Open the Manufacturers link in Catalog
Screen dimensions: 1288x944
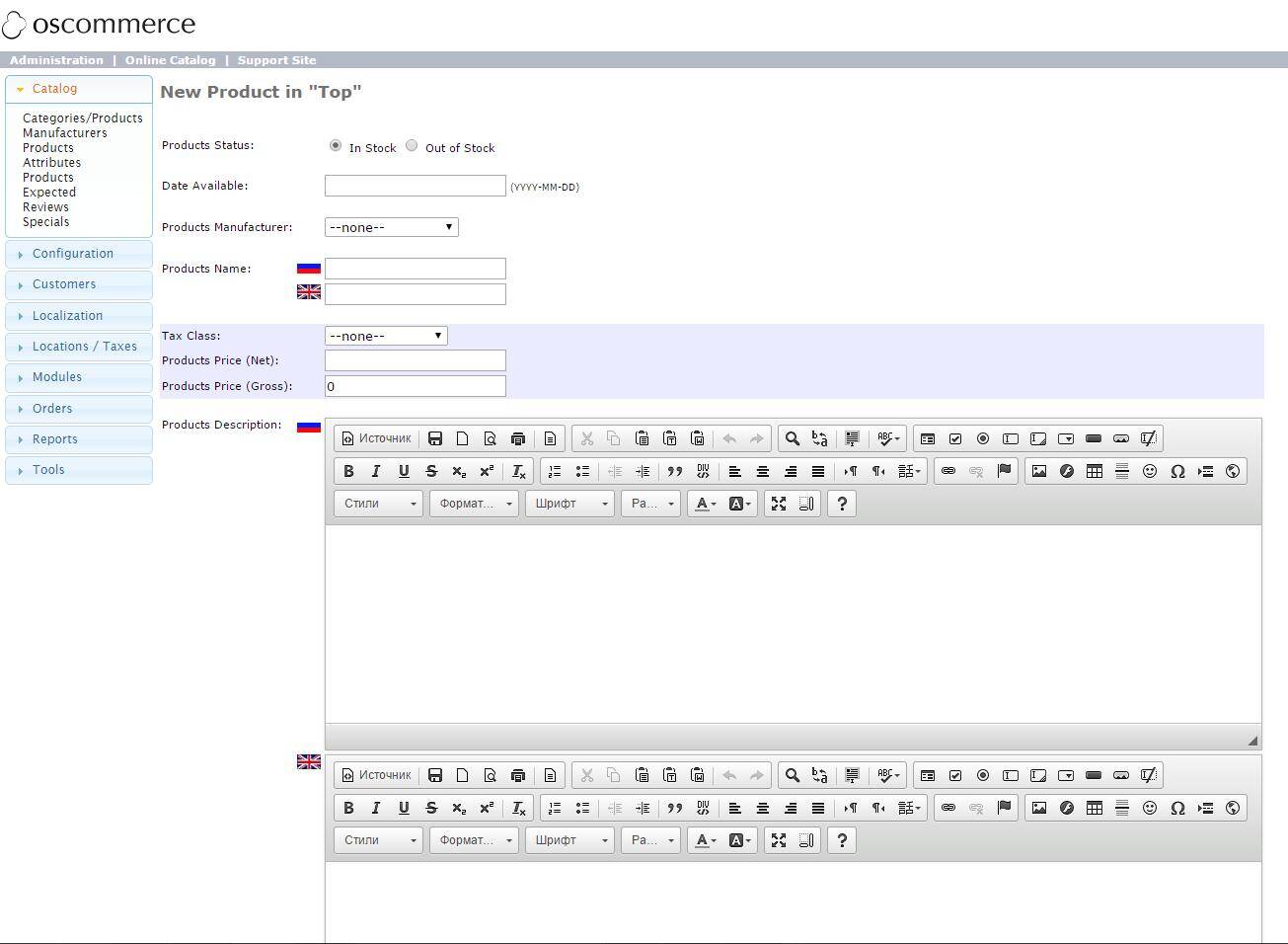(x=65, y=133)
